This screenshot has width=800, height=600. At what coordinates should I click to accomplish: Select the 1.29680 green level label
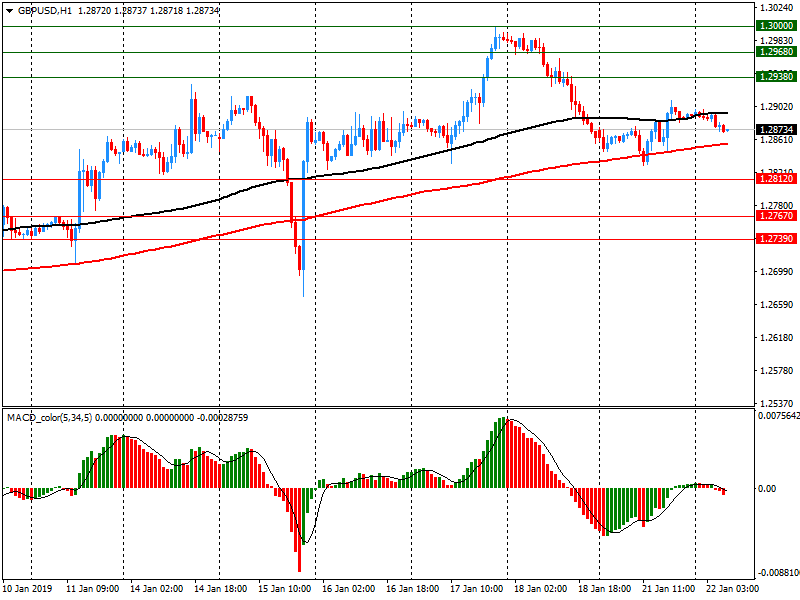pyautogui.click(x=776, y=52)
